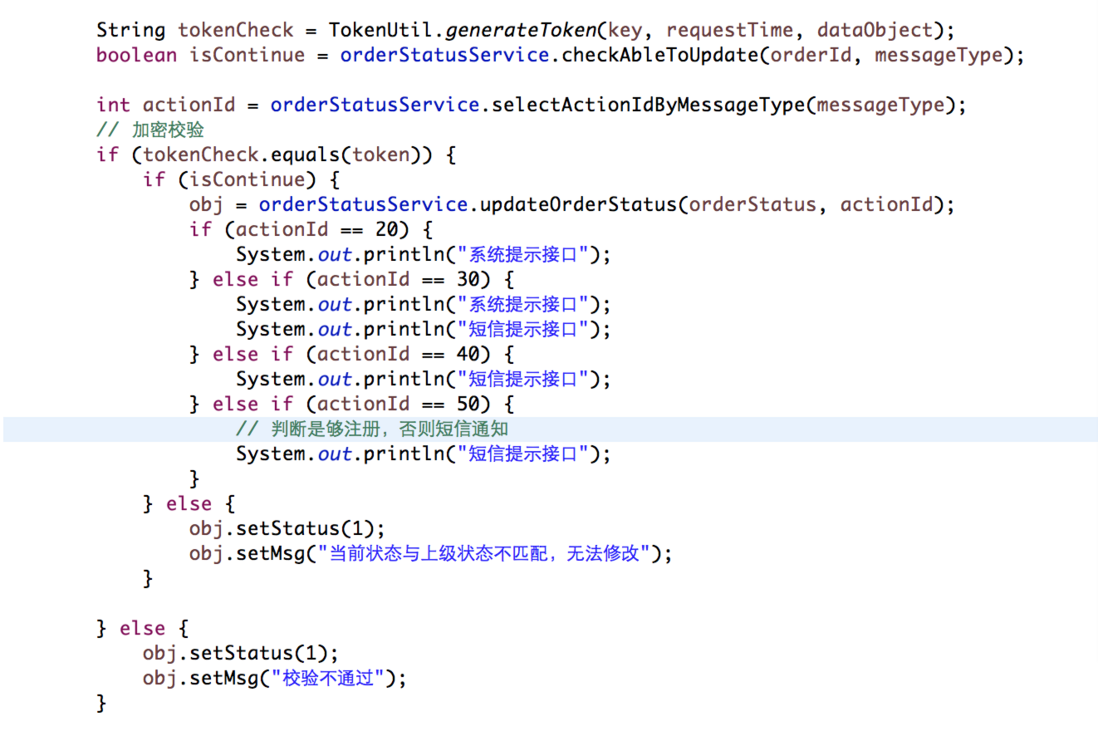Click "短信提示接口" string below the 判断是够注册 comment

522,454
